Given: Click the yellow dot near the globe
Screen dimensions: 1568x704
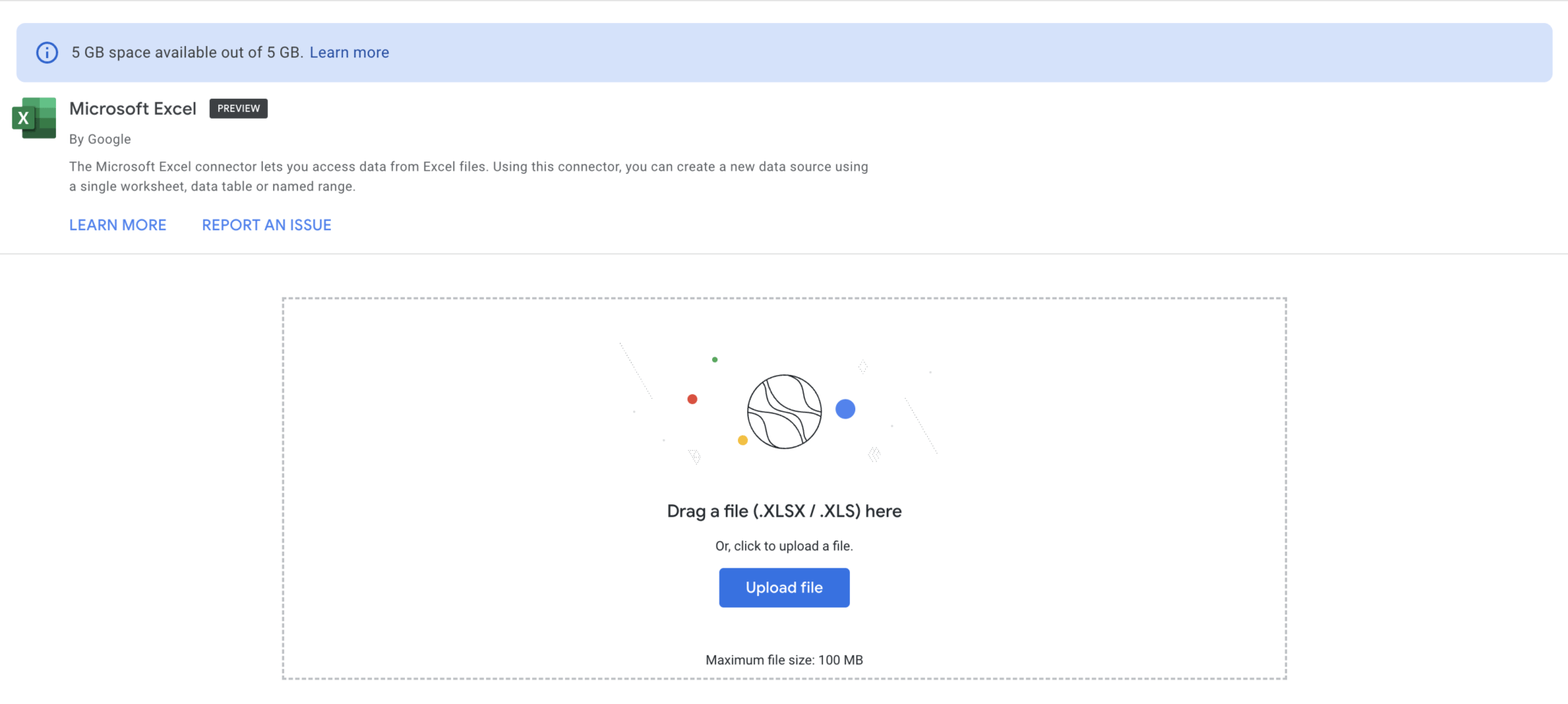Looking at the screenshot, I should (743, 439).
